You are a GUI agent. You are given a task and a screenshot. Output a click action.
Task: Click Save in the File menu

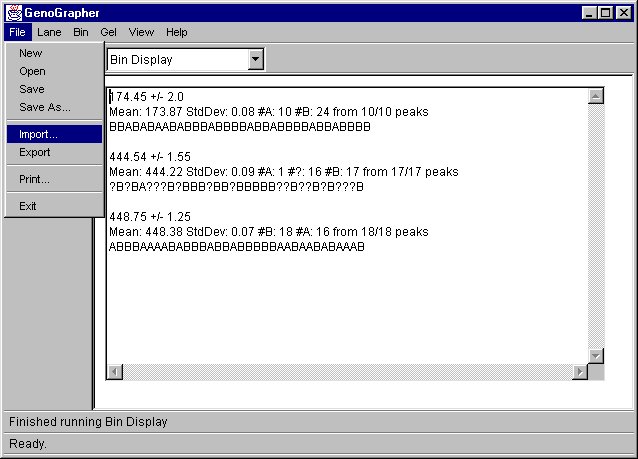[x=32, y=89]
